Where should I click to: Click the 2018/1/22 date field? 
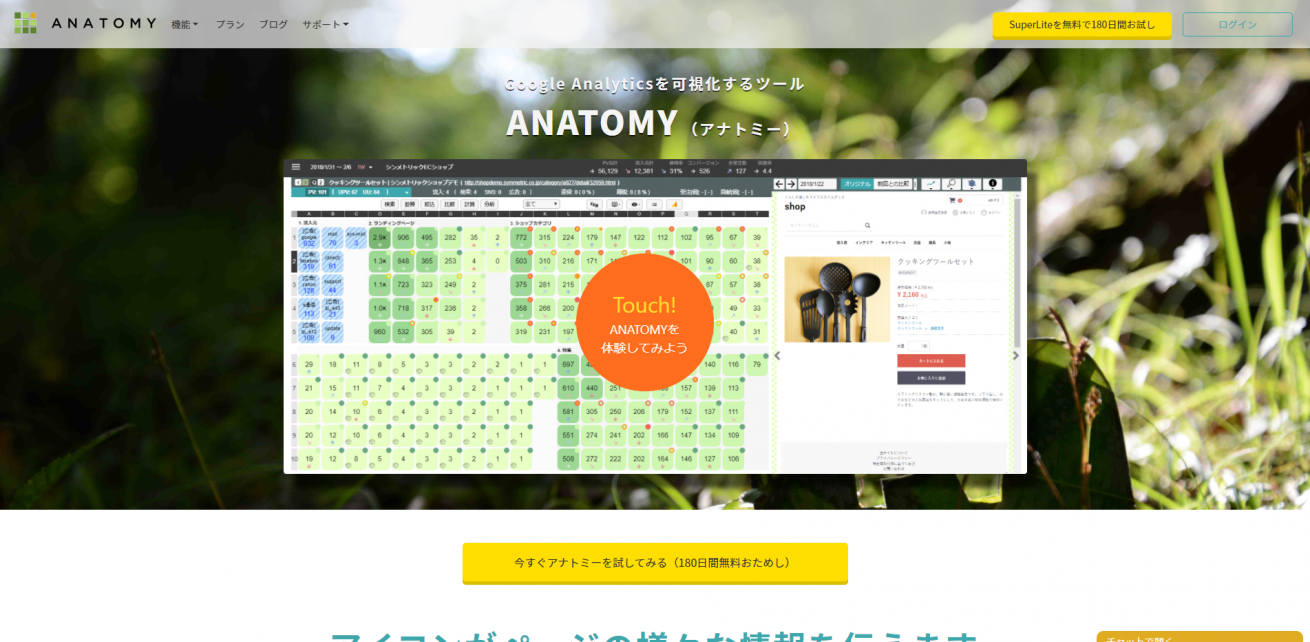817,184
